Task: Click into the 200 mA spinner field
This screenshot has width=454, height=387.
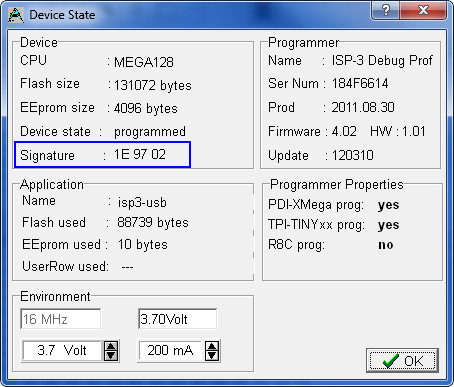Action: click(x=170, y=351)
